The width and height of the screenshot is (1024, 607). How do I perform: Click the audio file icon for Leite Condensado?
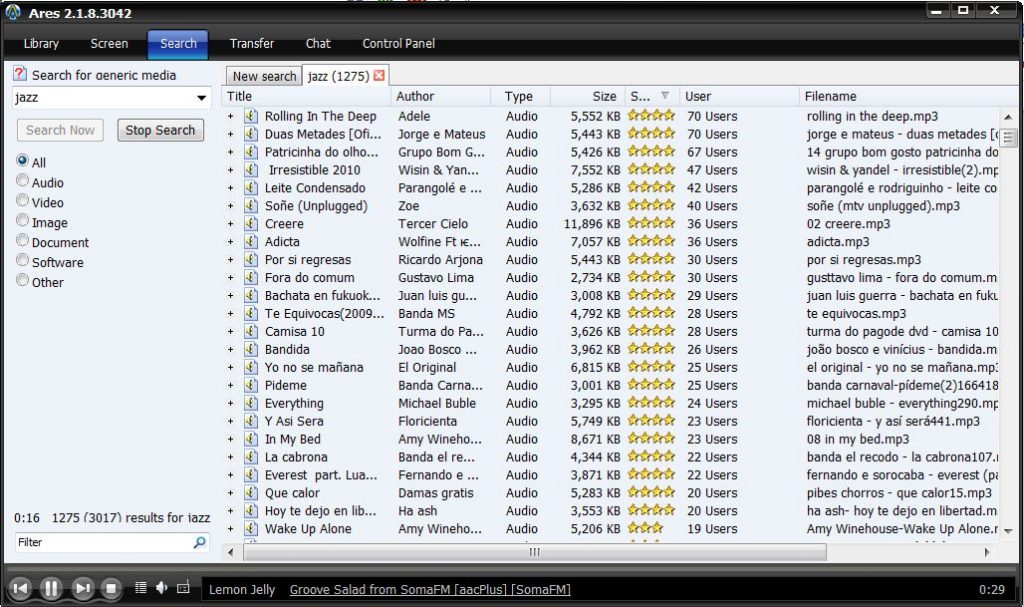click(251, 188)
